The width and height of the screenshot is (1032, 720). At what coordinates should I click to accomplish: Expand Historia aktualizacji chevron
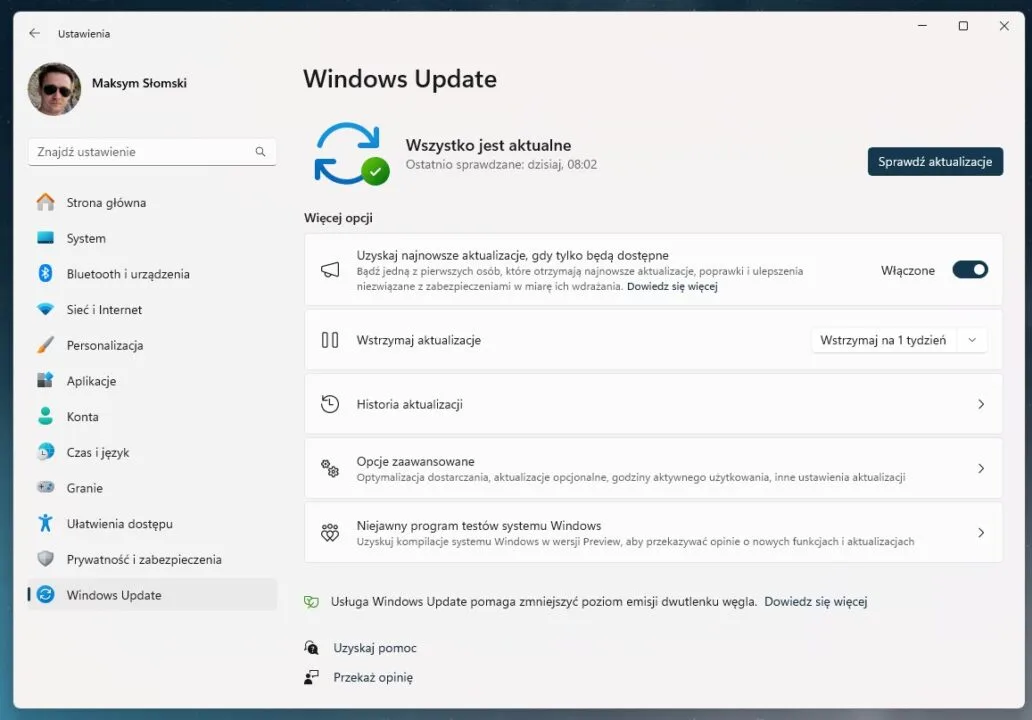(x=980, y=404)
